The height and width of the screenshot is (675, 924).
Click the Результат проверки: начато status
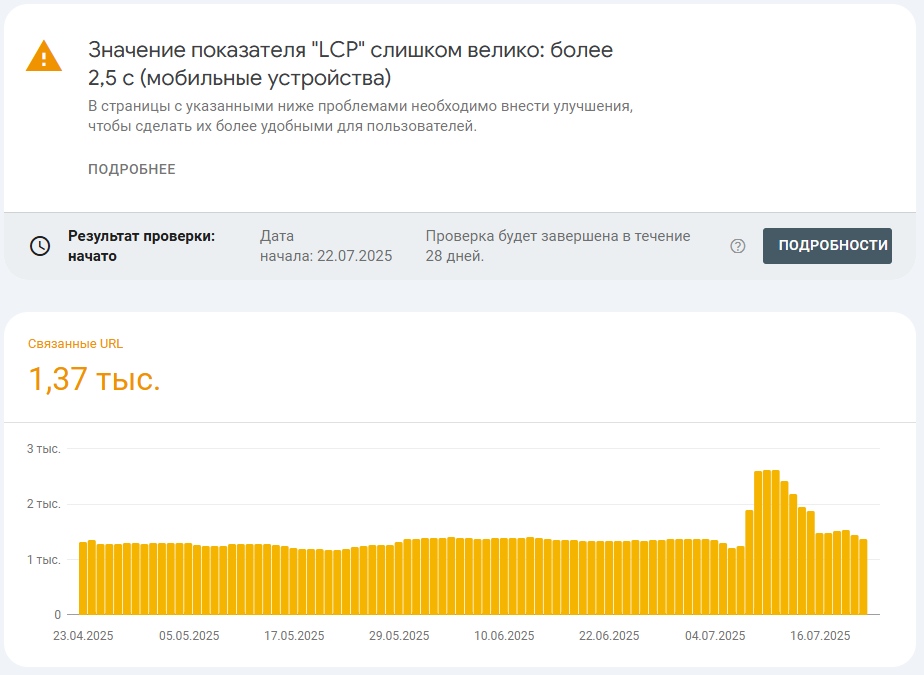point(141,246)
